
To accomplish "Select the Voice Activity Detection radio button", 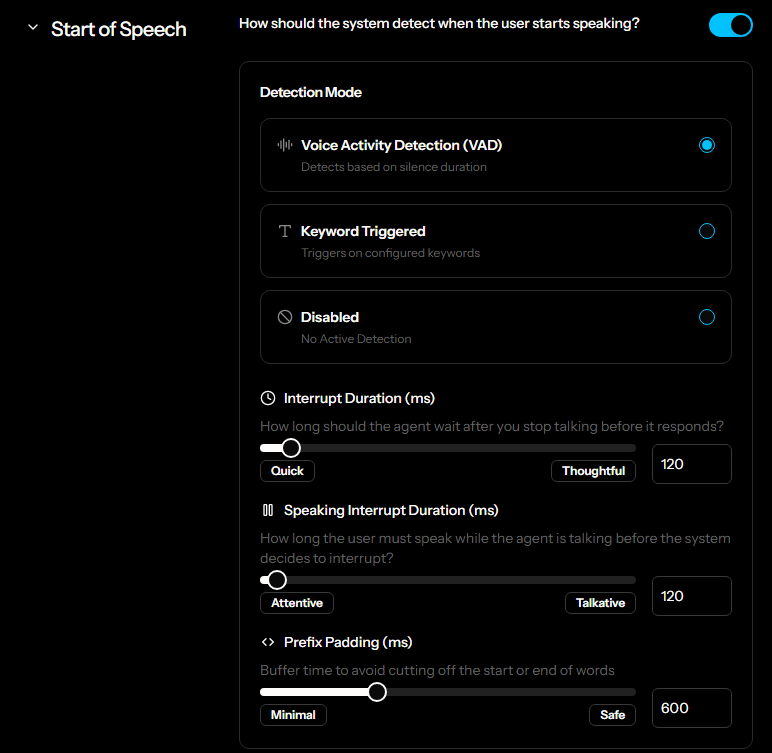I will click(707, 145).
